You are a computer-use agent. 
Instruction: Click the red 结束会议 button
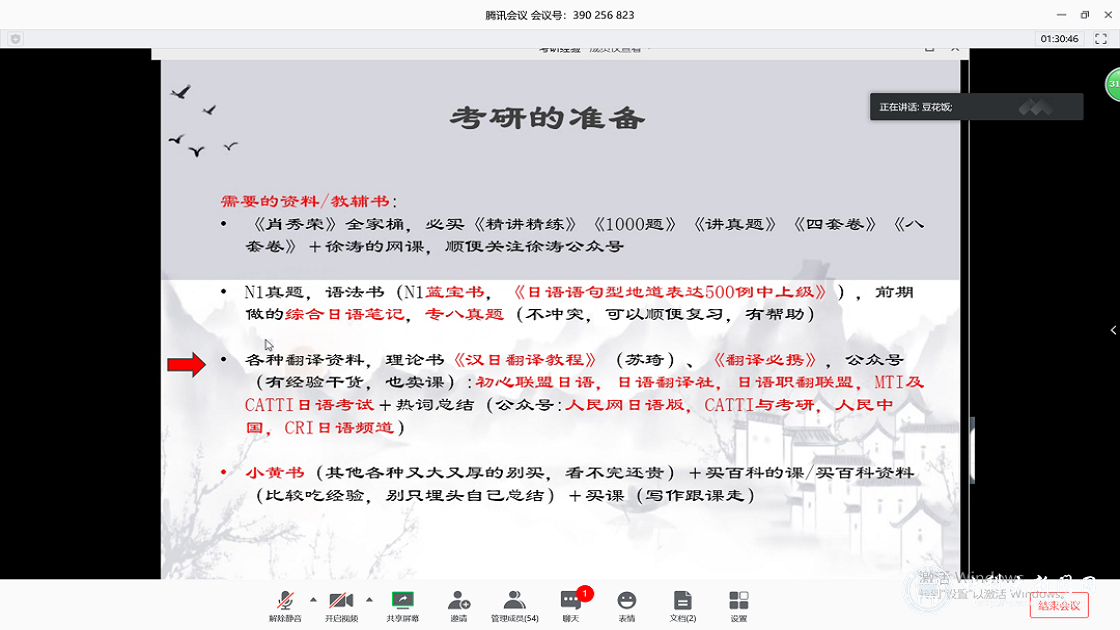click(x=1059, y=605)
